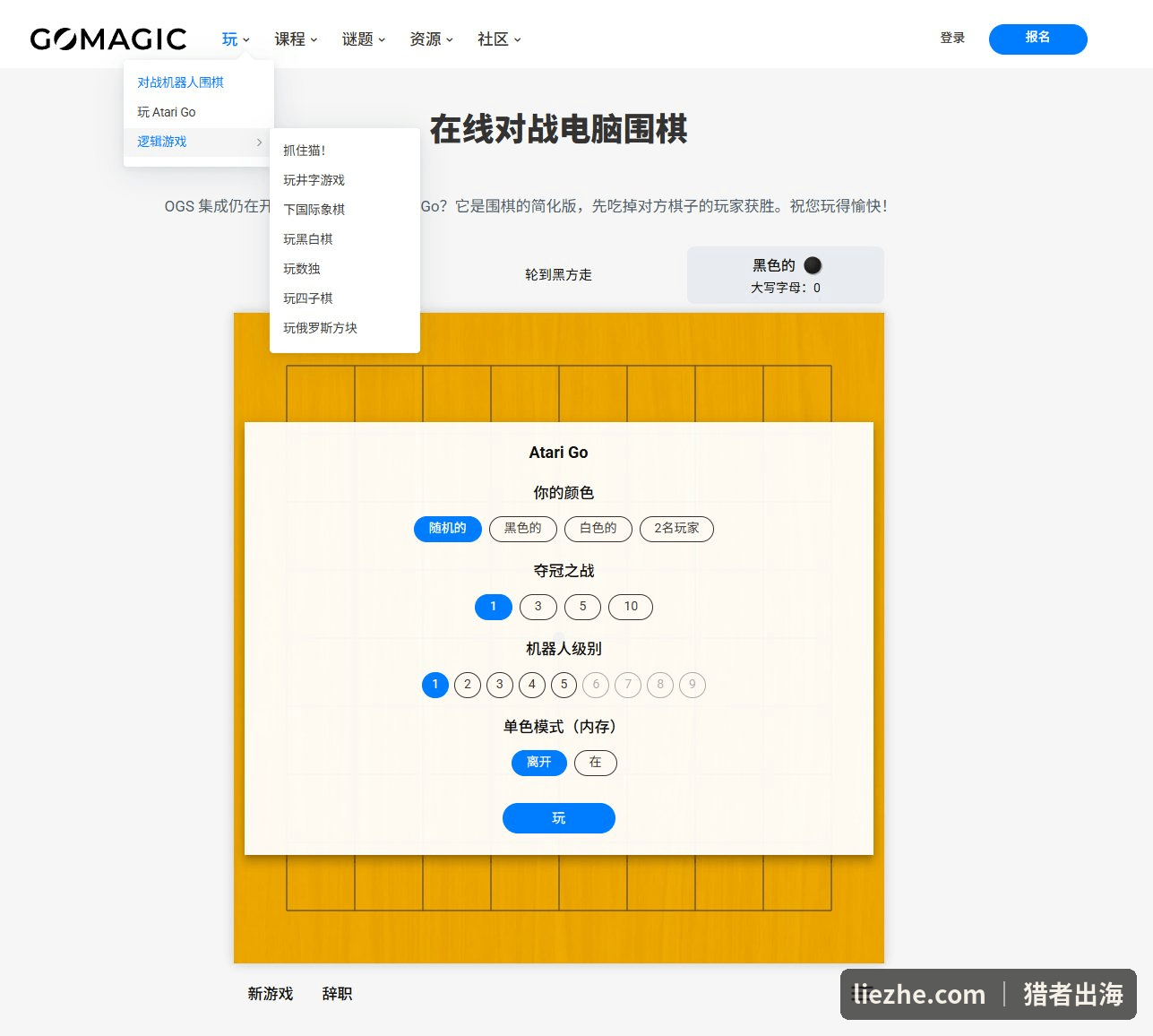Set 夺冠之战 to 10

631,607
